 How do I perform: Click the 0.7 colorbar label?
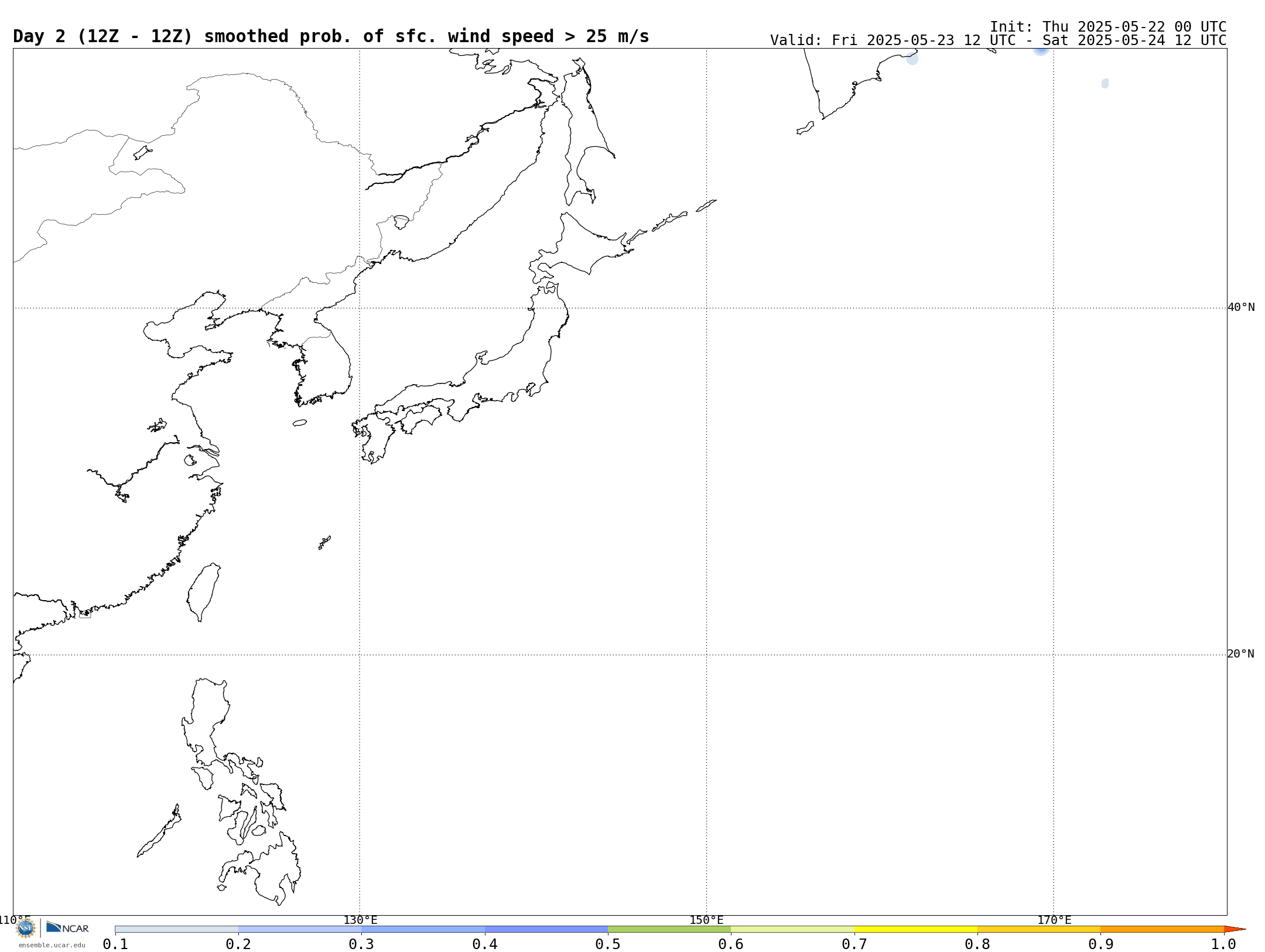pyautogui.click(x=854, y=944)
